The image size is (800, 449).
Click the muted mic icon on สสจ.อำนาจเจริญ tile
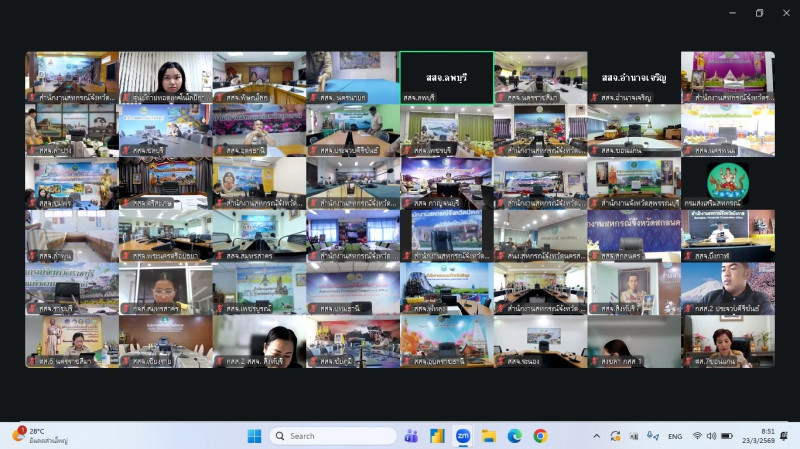594,98
